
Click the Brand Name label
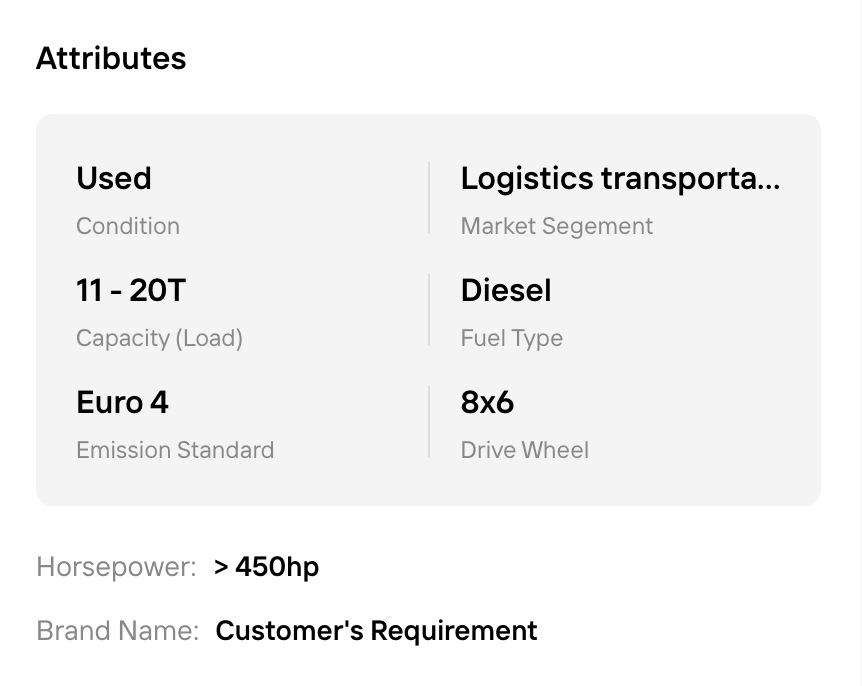pos(118,630)
